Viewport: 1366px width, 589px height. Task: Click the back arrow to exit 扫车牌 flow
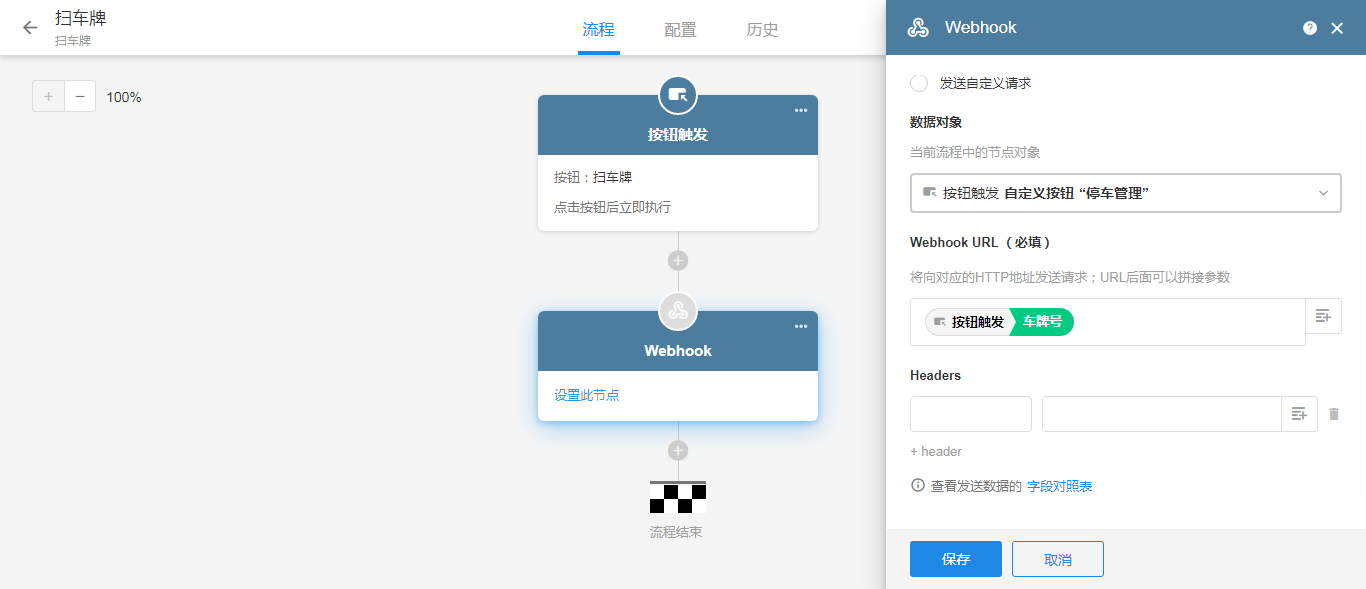(29, 29)
